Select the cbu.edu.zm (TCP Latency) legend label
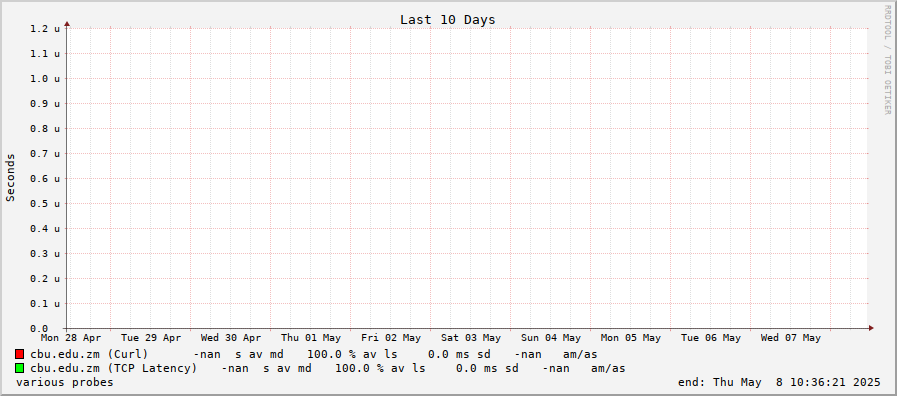 [113, 368]
